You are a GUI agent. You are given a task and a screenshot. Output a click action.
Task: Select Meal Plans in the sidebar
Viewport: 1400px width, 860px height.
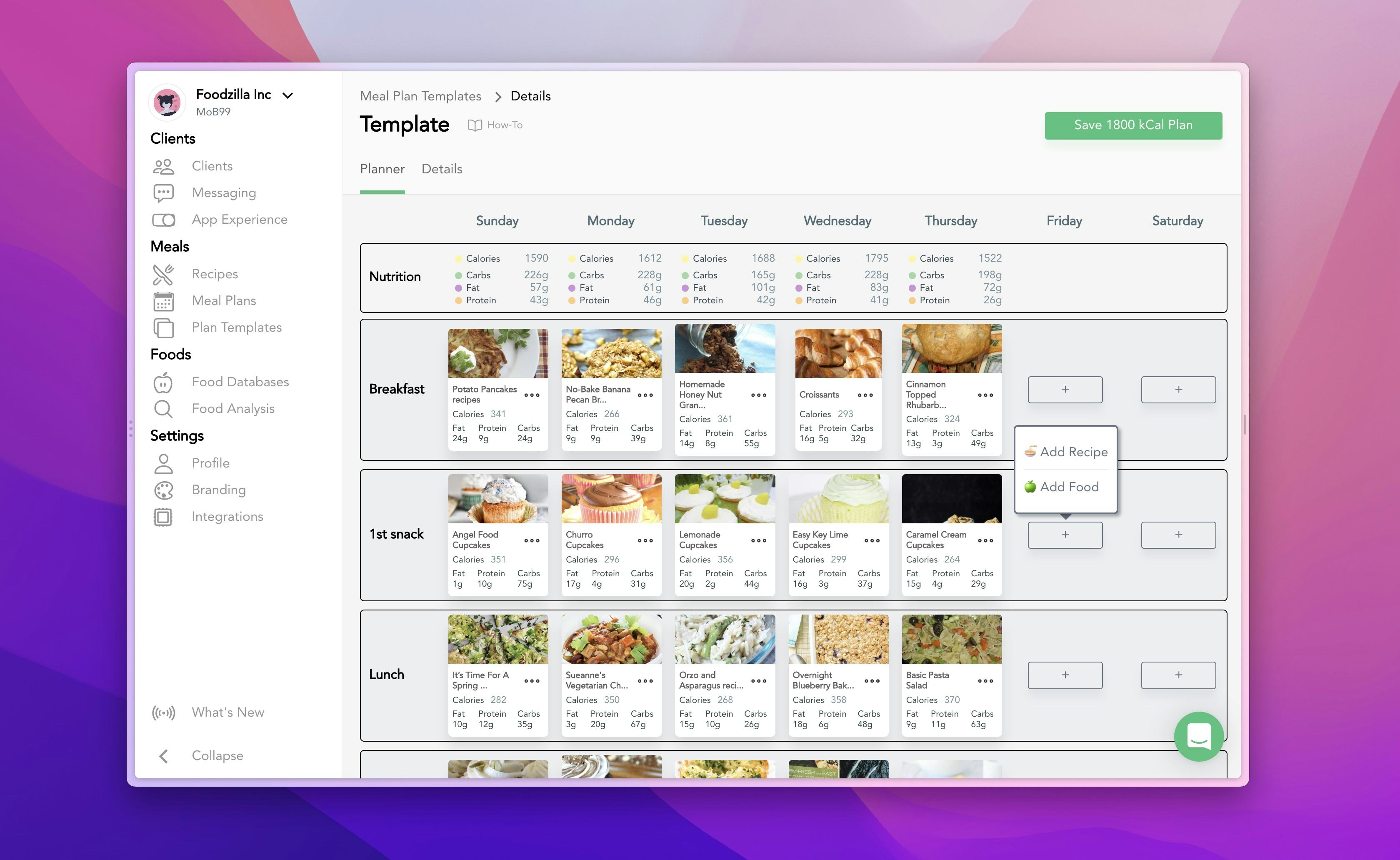click(x=223, y=300)
